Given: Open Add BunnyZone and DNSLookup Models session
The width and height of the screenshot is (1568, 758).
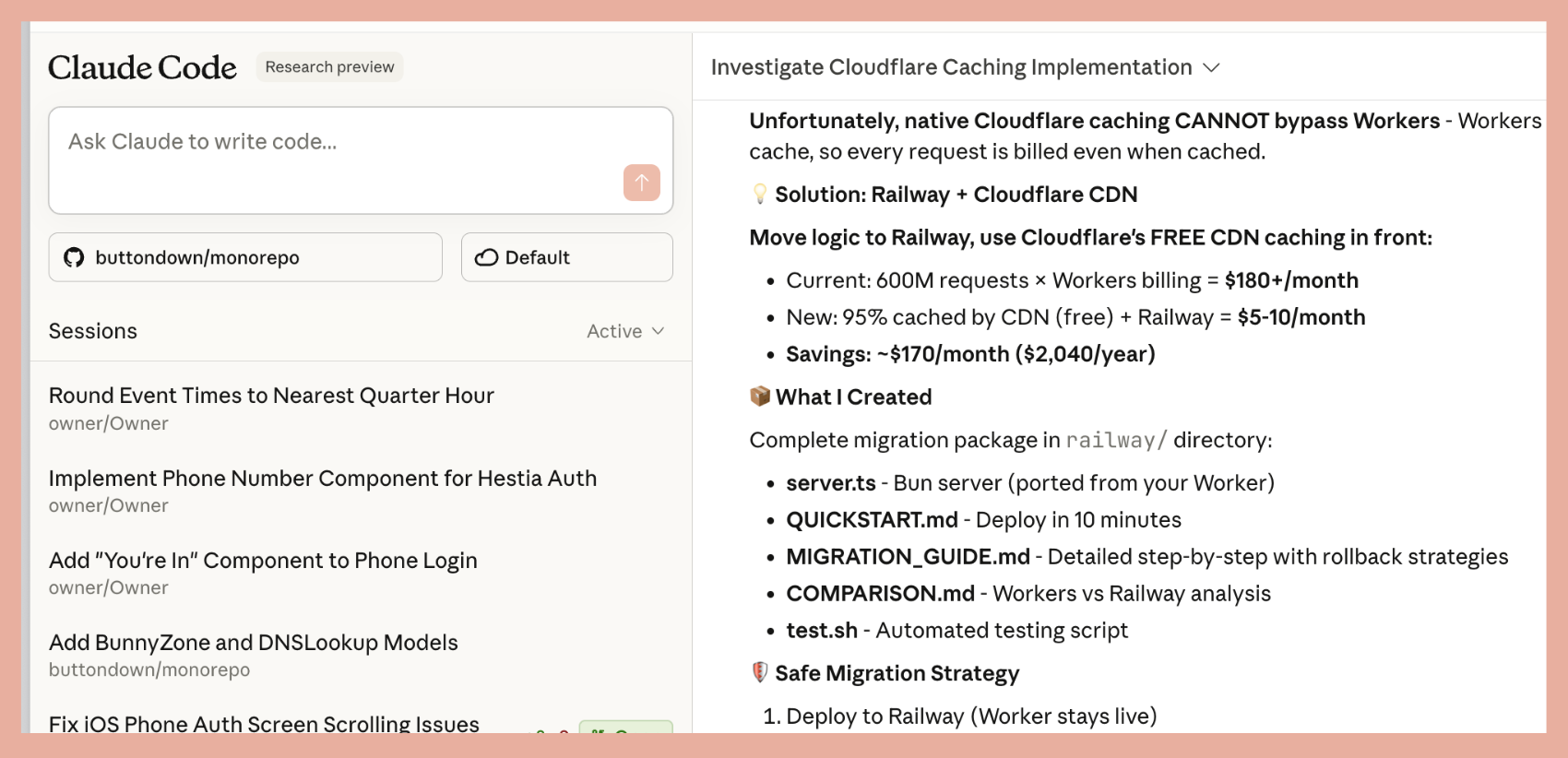Looking at the screenshot, I should coord(361,655).
